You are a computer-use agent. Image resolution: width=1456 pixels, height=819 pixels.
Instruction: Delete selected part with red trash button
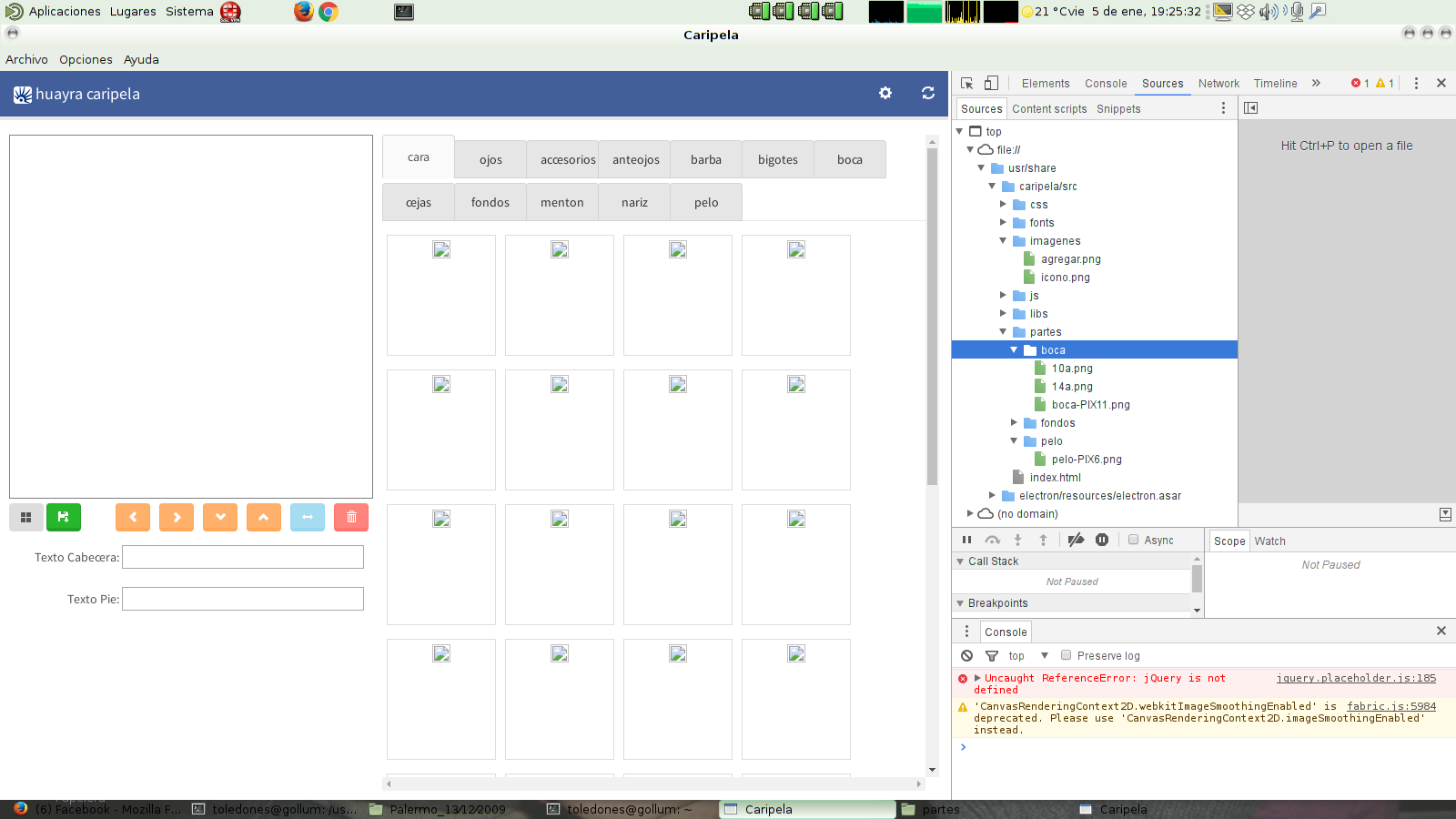pyautogui.click(x=351, y=517)
